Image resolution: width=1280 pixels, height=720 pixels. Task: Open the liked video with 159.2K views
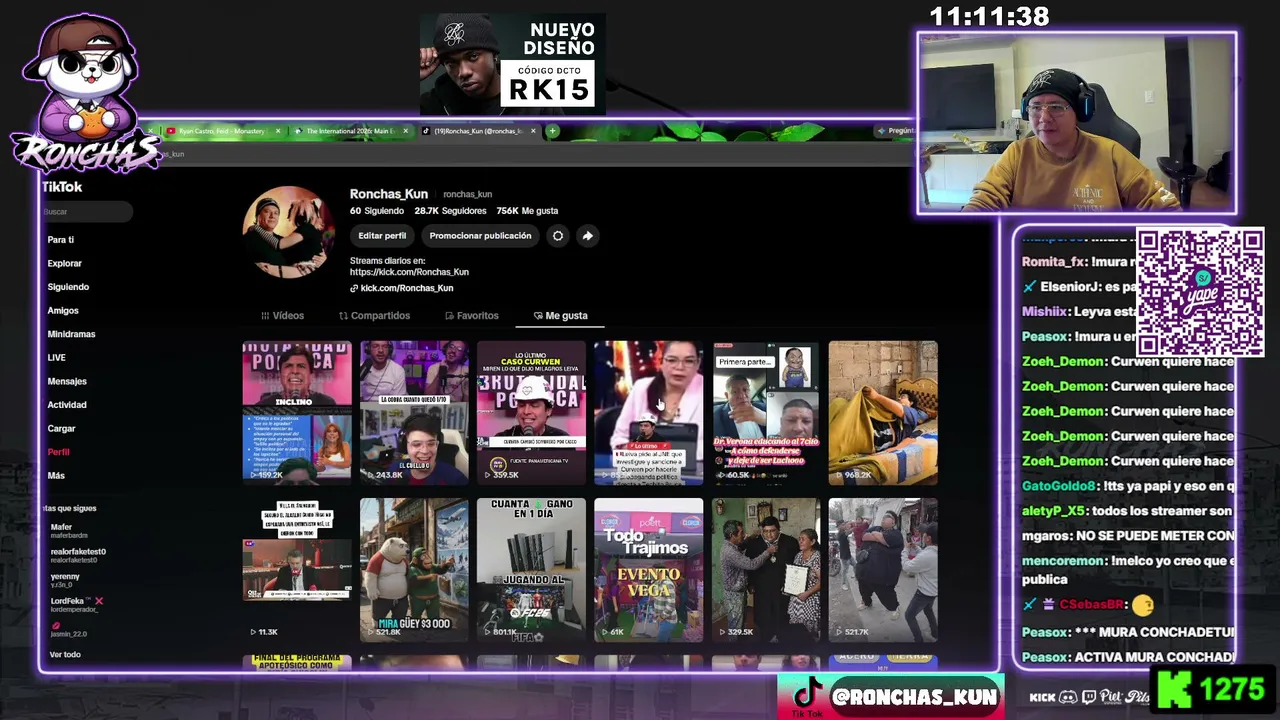tap(297, 413)
